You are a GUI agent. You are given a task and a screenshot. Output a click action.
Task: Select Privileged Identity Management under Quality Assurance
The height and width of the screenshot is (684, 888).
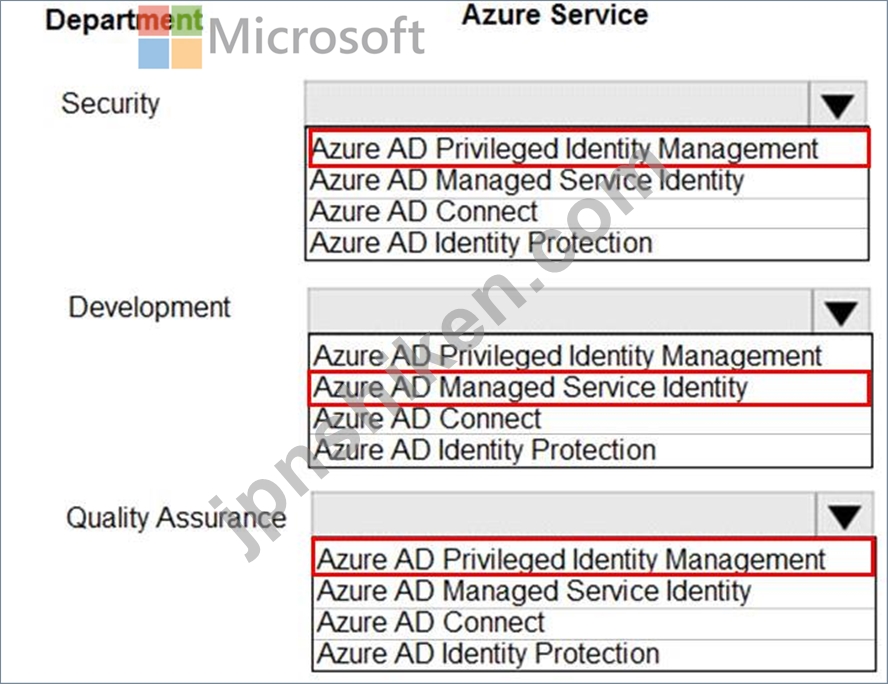593,558
